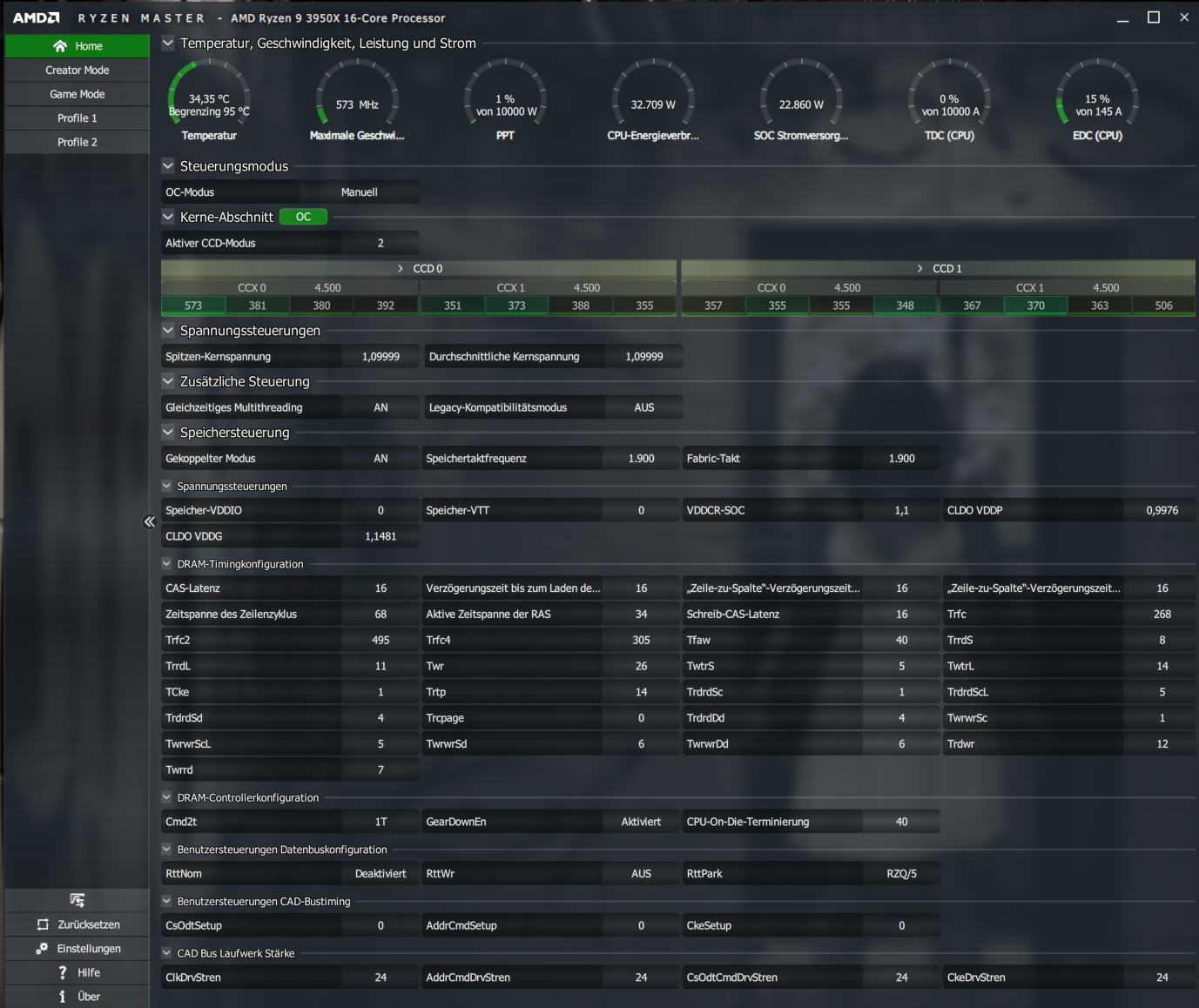The height and width of the screenshot is (1008, 1199).
Task: Select core tile showing 348 MHz
Action: point(906,306)
